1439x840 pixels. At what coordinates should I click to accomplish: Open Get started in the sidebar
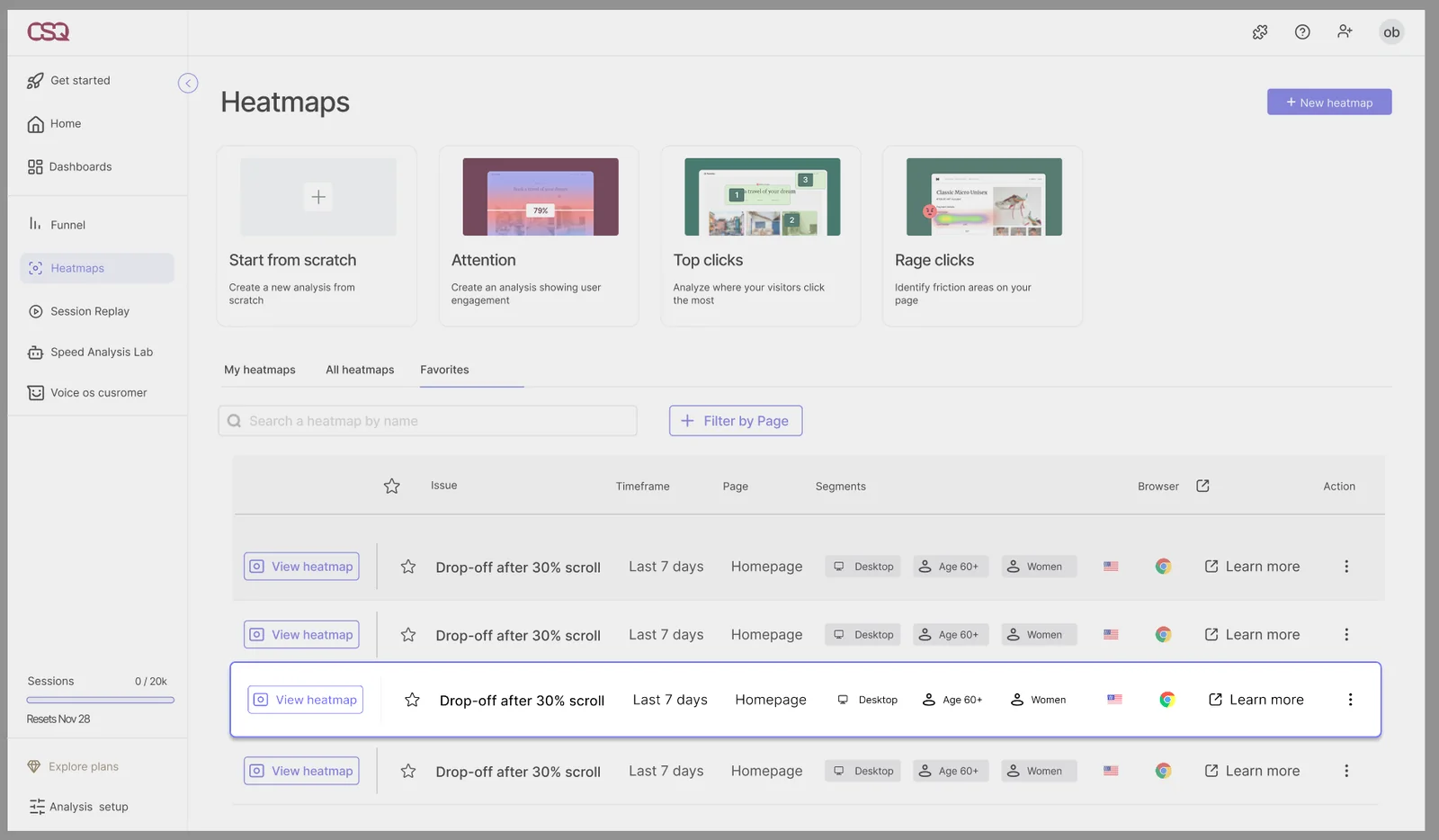(x=68, y=81)
